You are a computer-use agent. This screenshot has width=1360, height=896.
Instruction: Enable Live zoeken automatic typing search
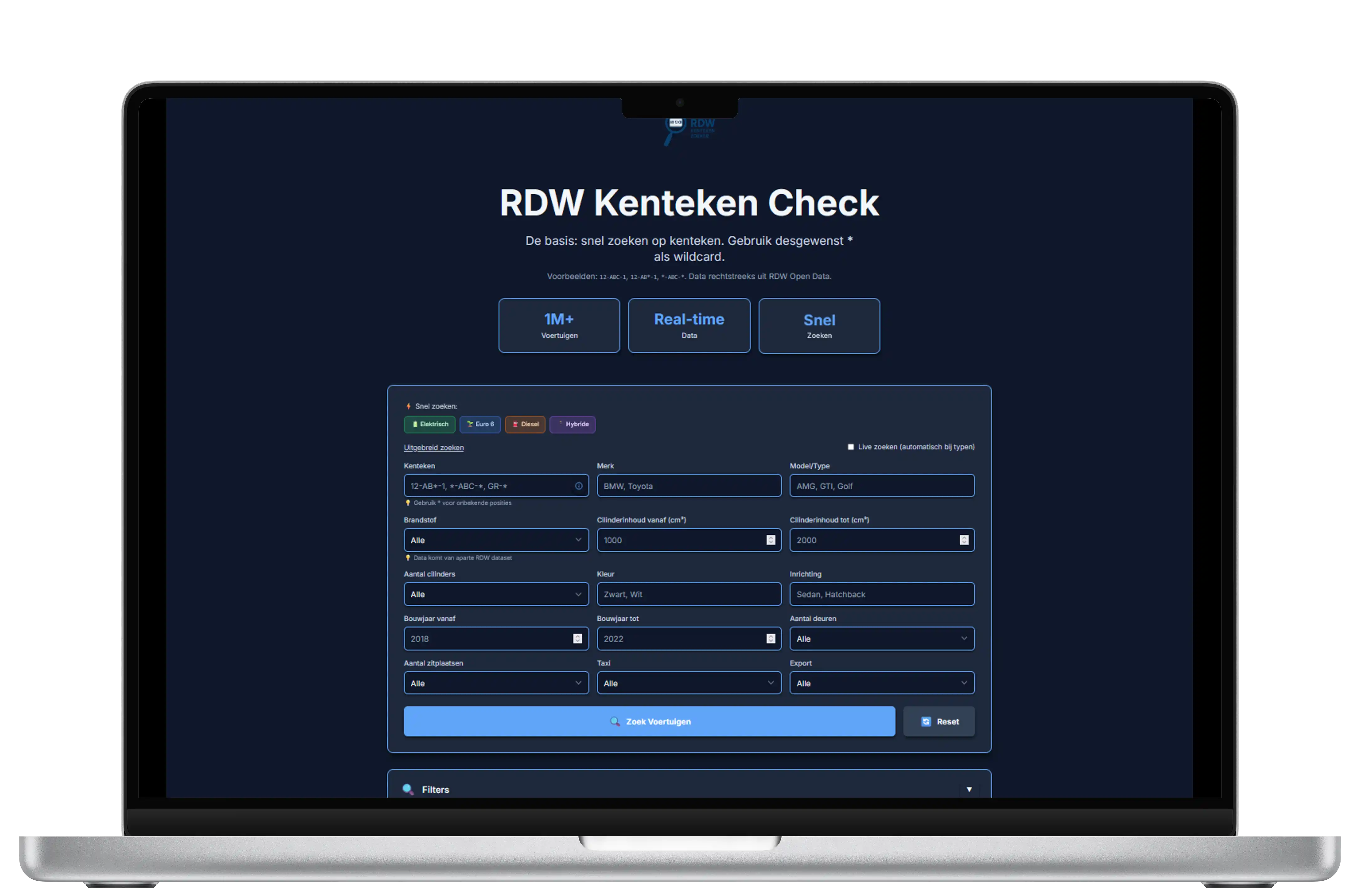coord(851,447)
